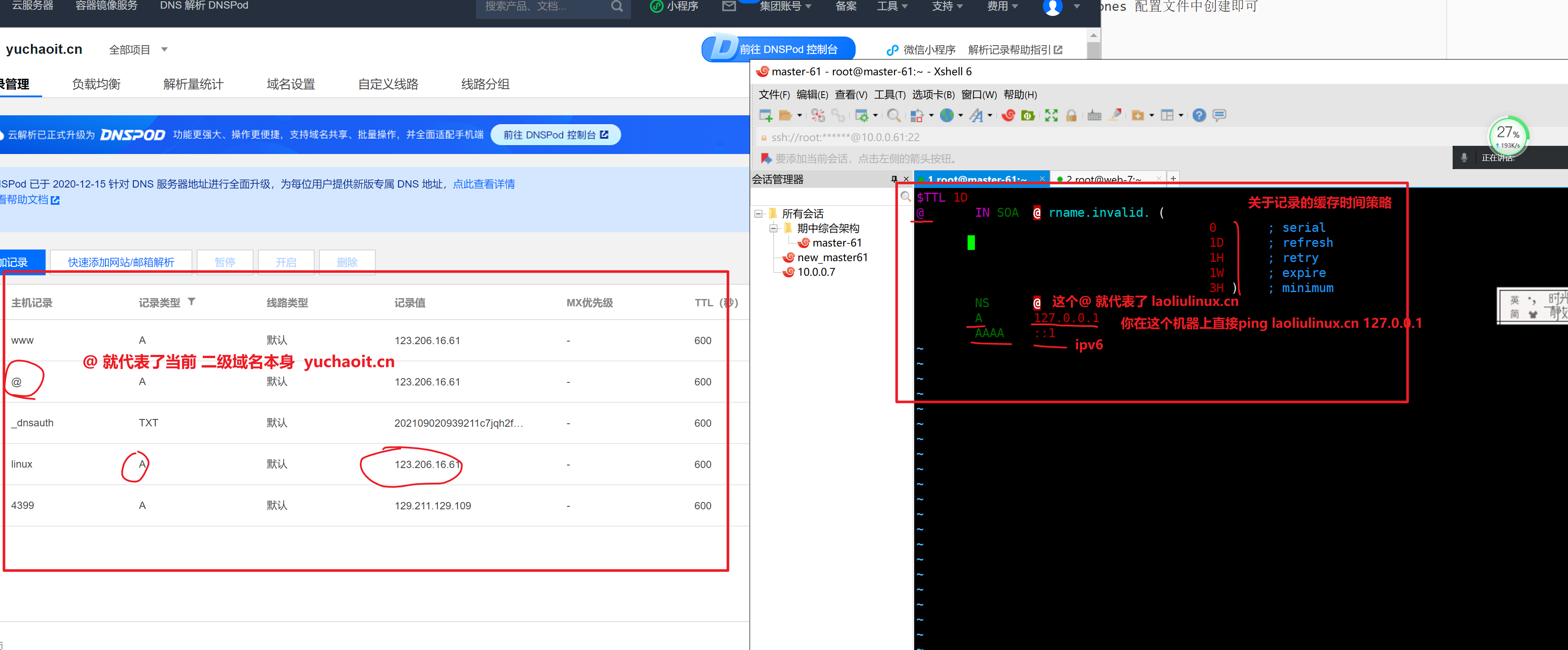The width and height of the screenshot is (1568, 650).
Task: Click the mail envelope icon in top bar
Action: pyautogui.click(x=729, y=7)
